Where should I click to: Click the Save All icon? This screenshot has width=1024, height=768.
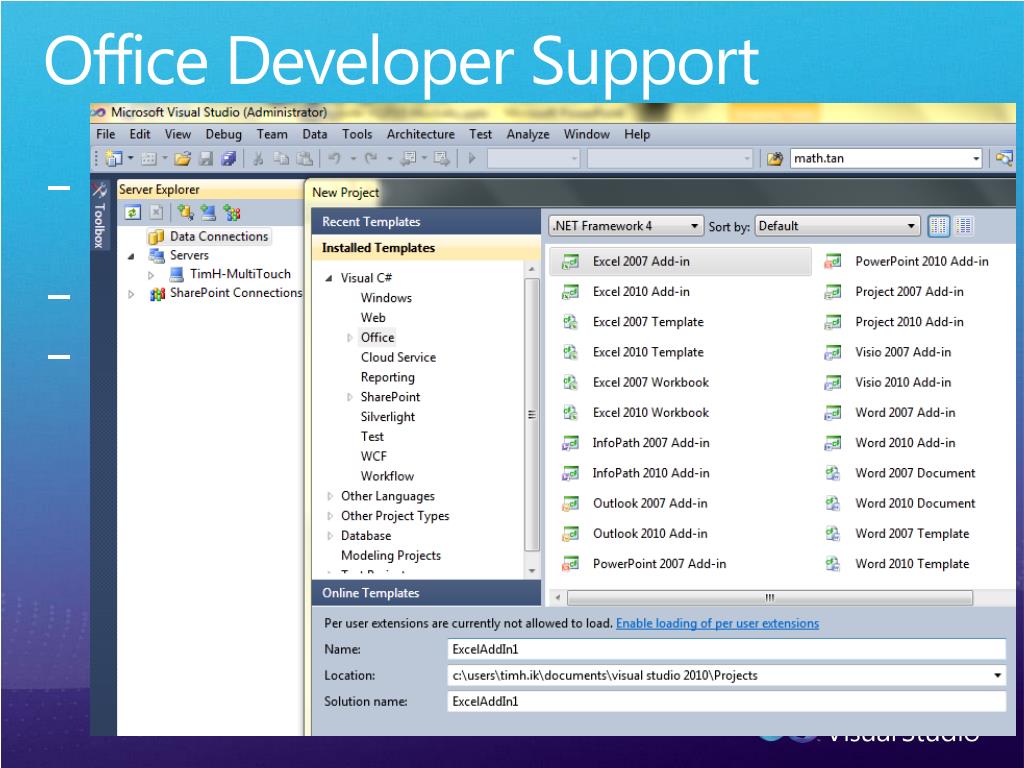tap(229, 158)
